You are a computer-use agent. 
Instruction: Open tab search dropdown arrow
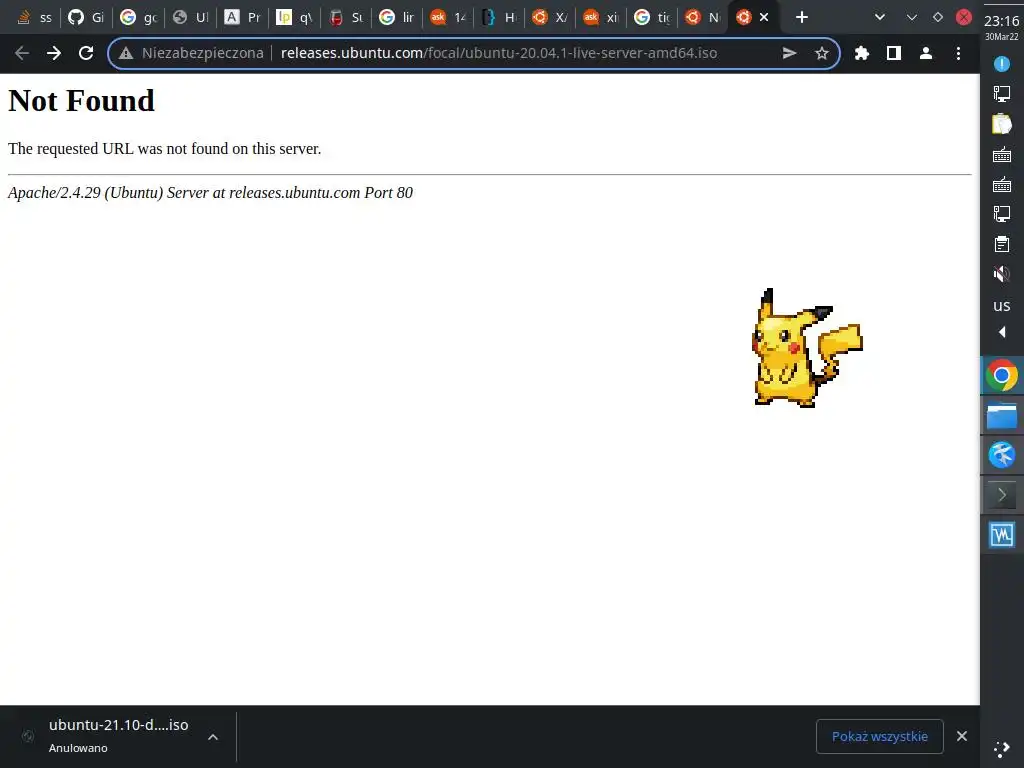[x=880, y=17]
